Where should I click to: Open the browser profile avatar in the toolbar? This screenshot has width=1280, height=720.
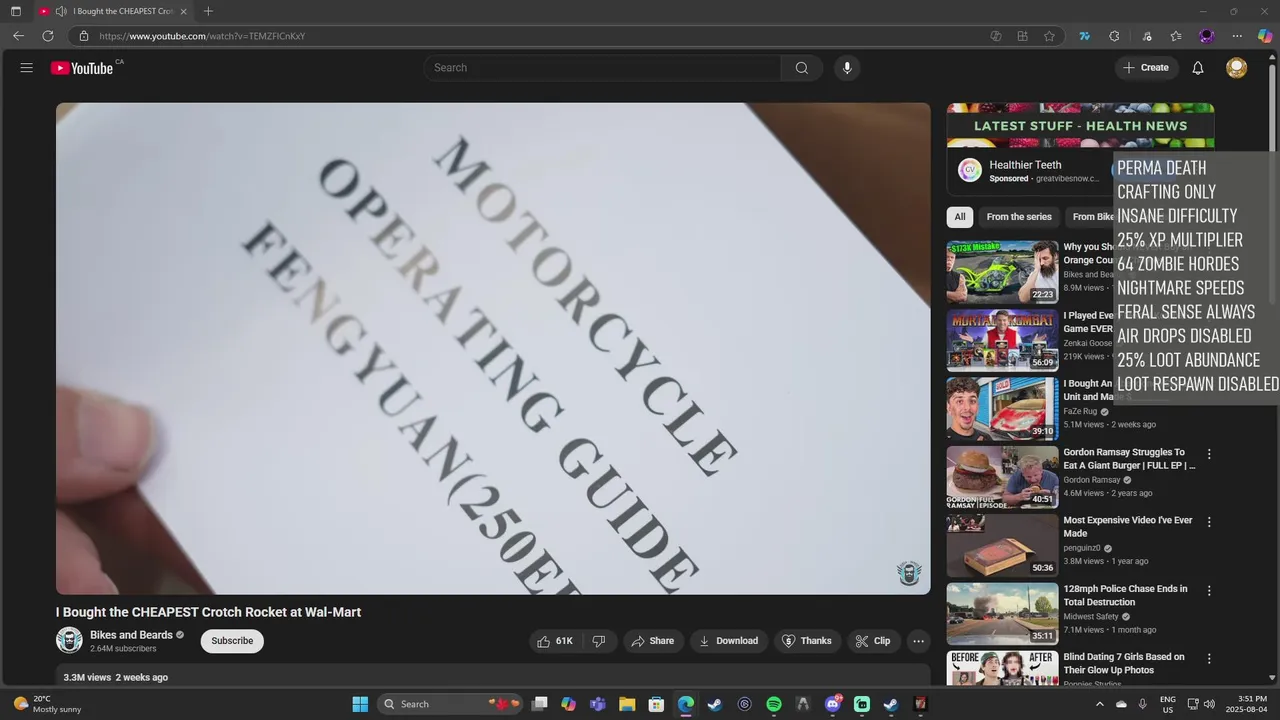pos(1207,36)
